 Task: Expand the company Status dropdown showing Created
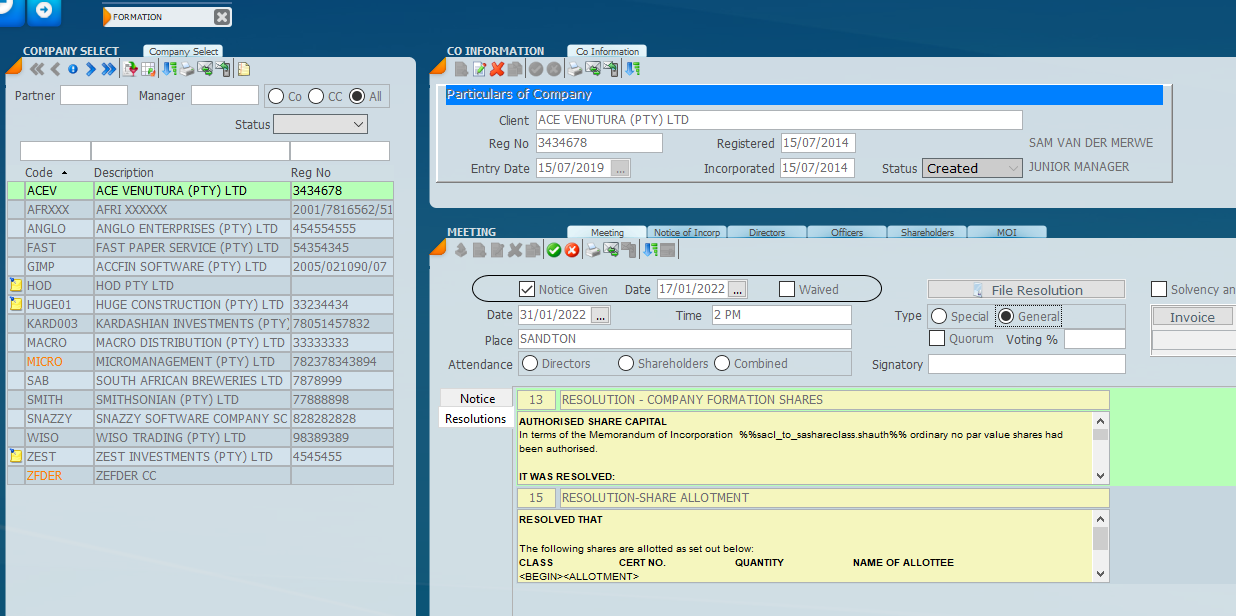pos(971,168)
